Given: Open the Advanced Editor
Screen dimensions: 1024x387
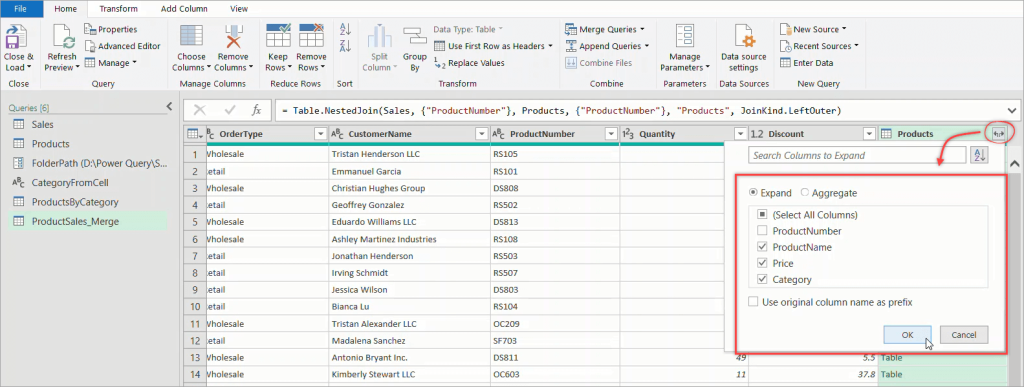Looking at the screenshot, I should [122, 46].
